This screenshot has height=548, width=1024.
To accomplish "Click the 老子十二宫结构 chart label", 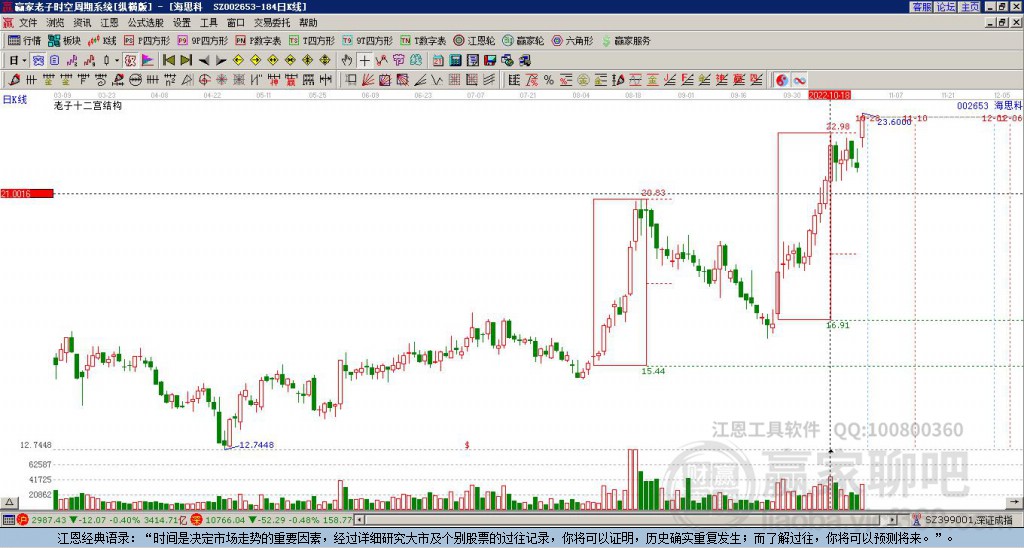I will coord(88,105).
